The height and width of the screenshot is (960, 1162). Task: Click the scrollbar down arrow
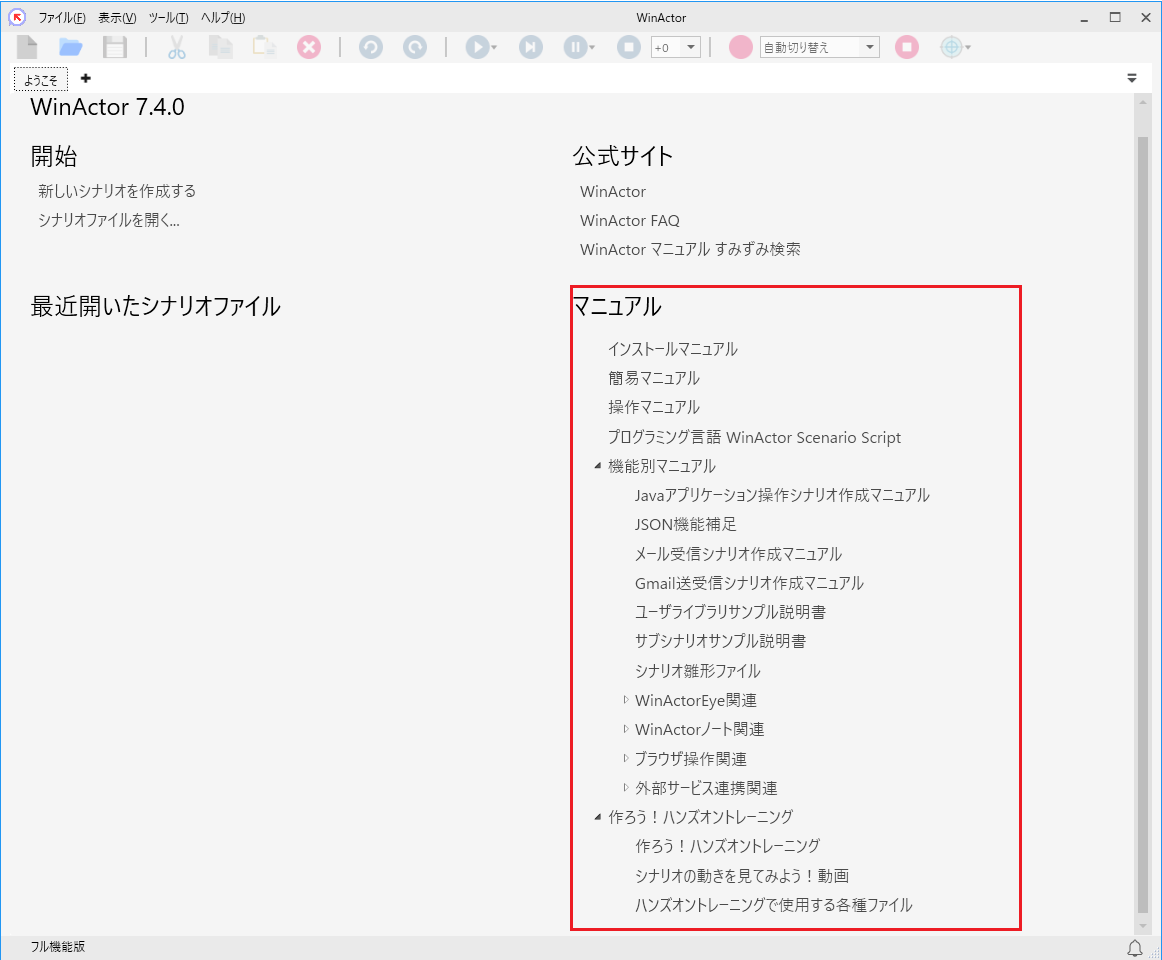[1143, 926]
